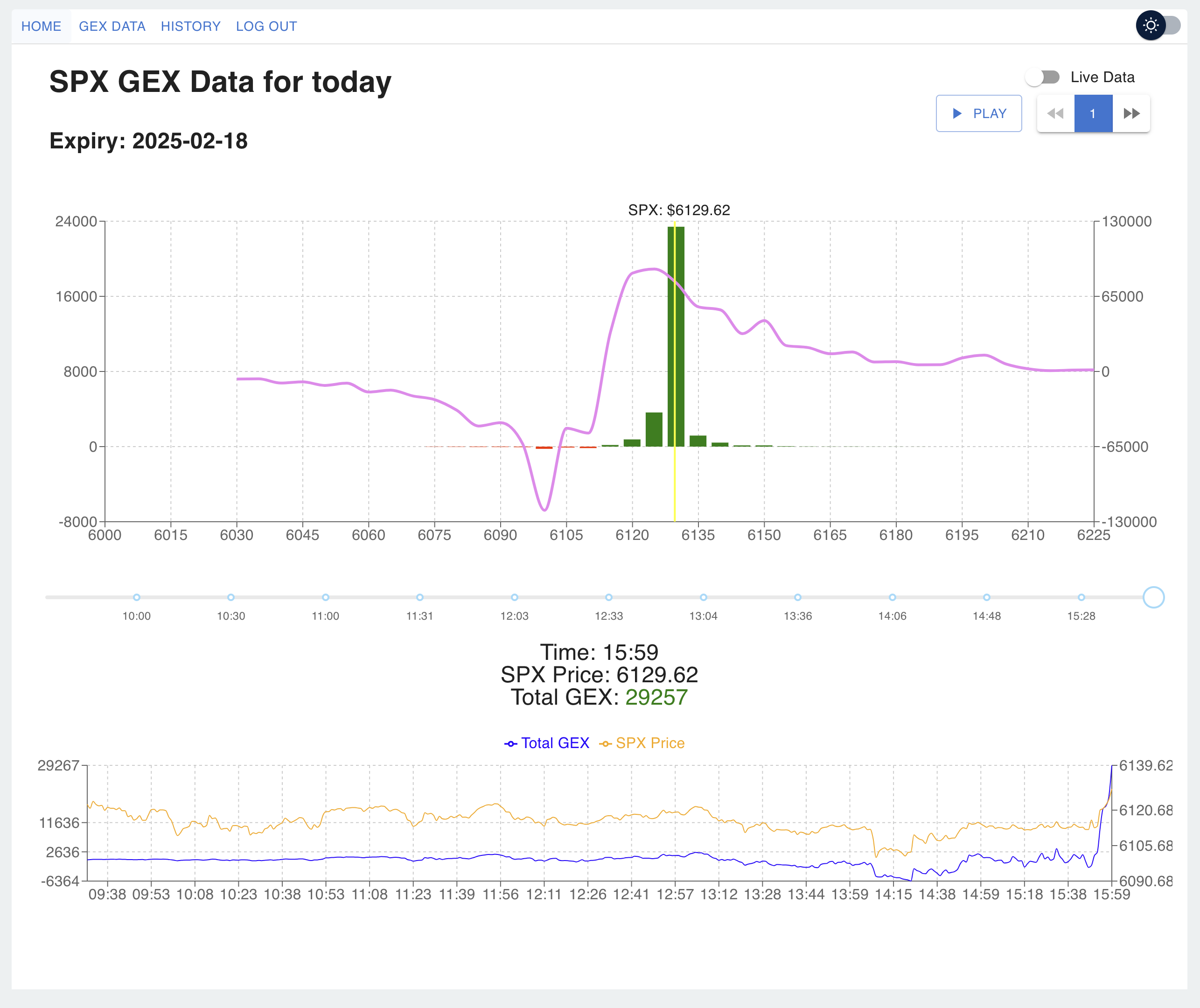
Task: Click the play triangle icon
Action: [958, 113]
